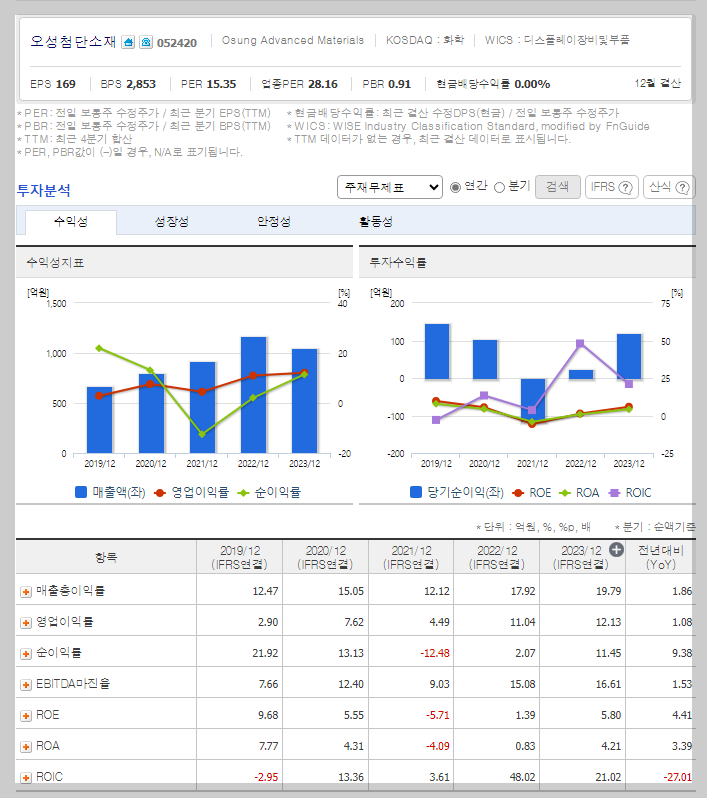Switch to the 활동성 tab

[376, 222]
